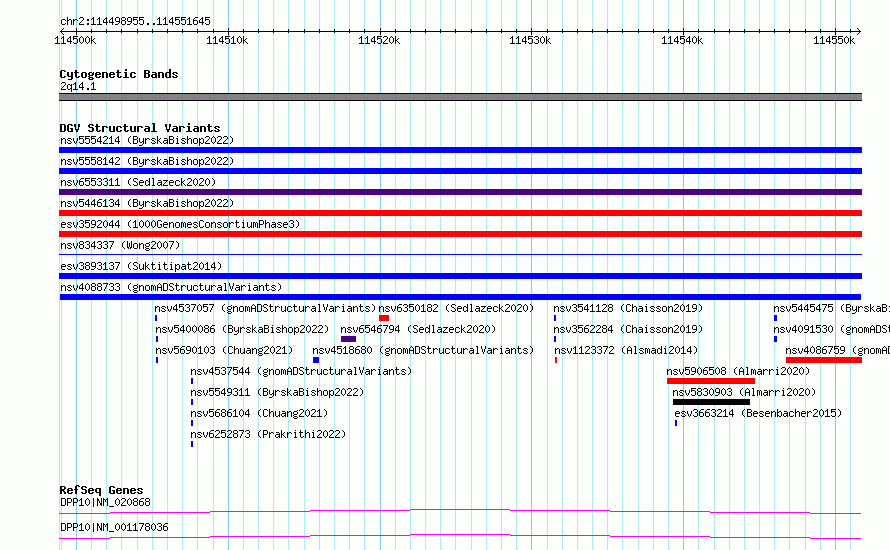
Task: Click the 114520k ruler tick label
Action: point(379,40)
